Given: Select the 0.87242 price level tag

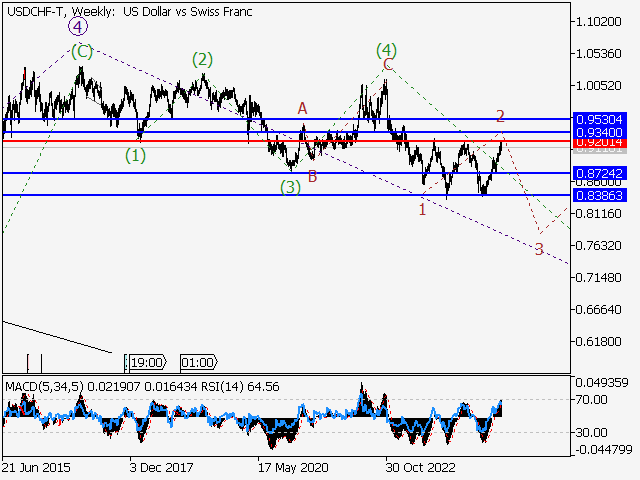Looking at the screenshot, I should pyautogui.click(x=599, y=174).
